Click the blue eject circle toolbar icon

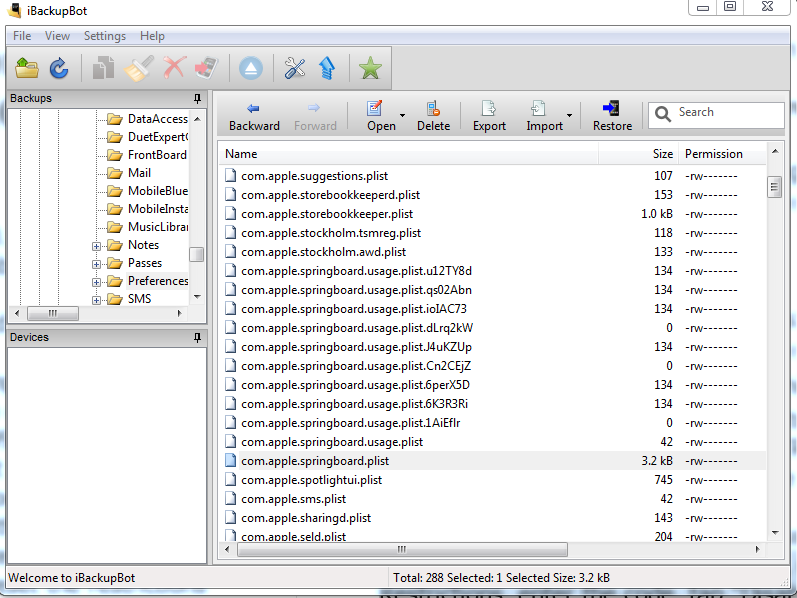[251, 69]
